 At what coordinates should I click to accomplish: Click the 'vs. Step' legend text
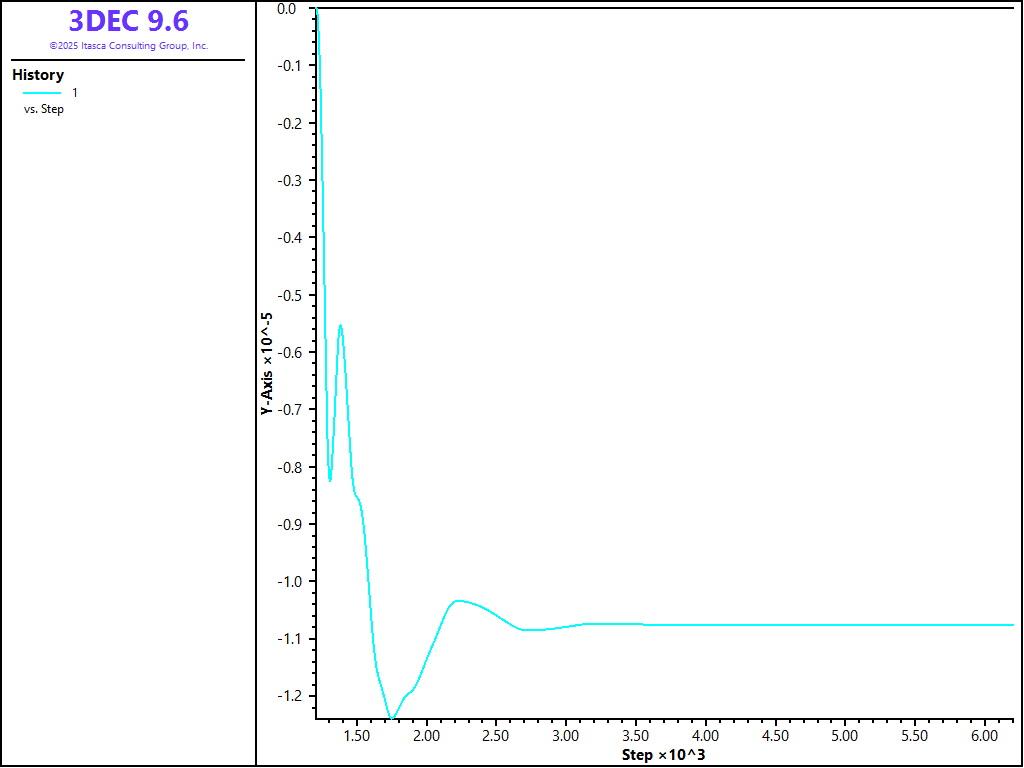(x=44, y=109)
